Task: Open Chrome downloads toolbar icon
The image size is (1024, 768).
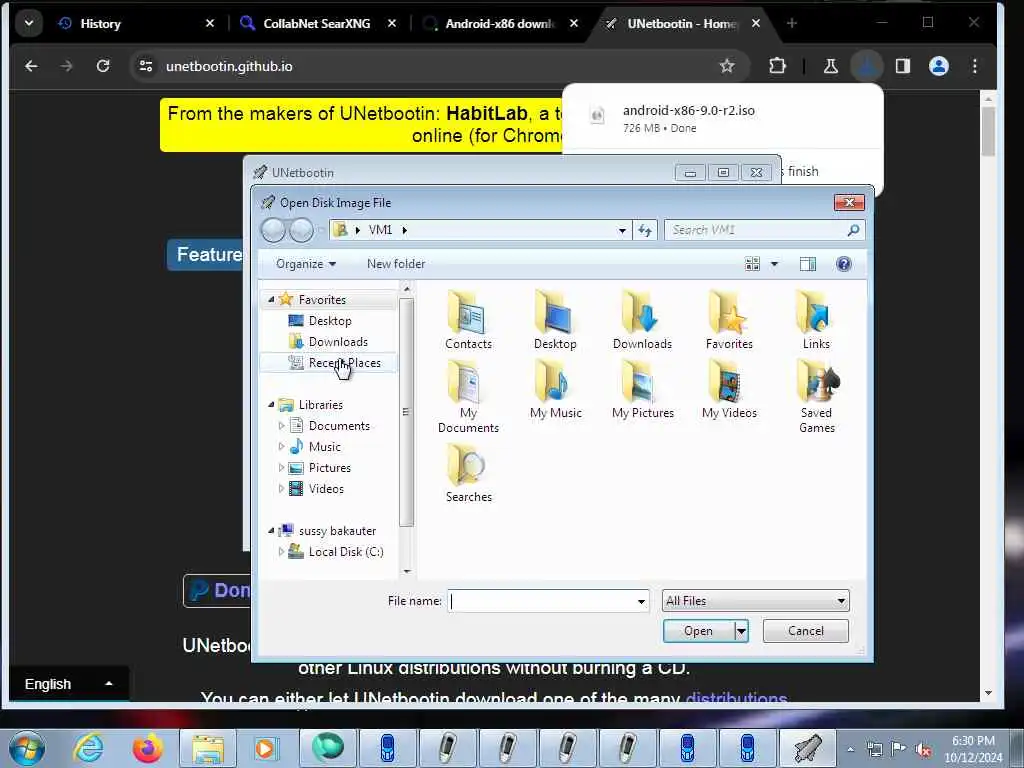Action: click(867, 66)
